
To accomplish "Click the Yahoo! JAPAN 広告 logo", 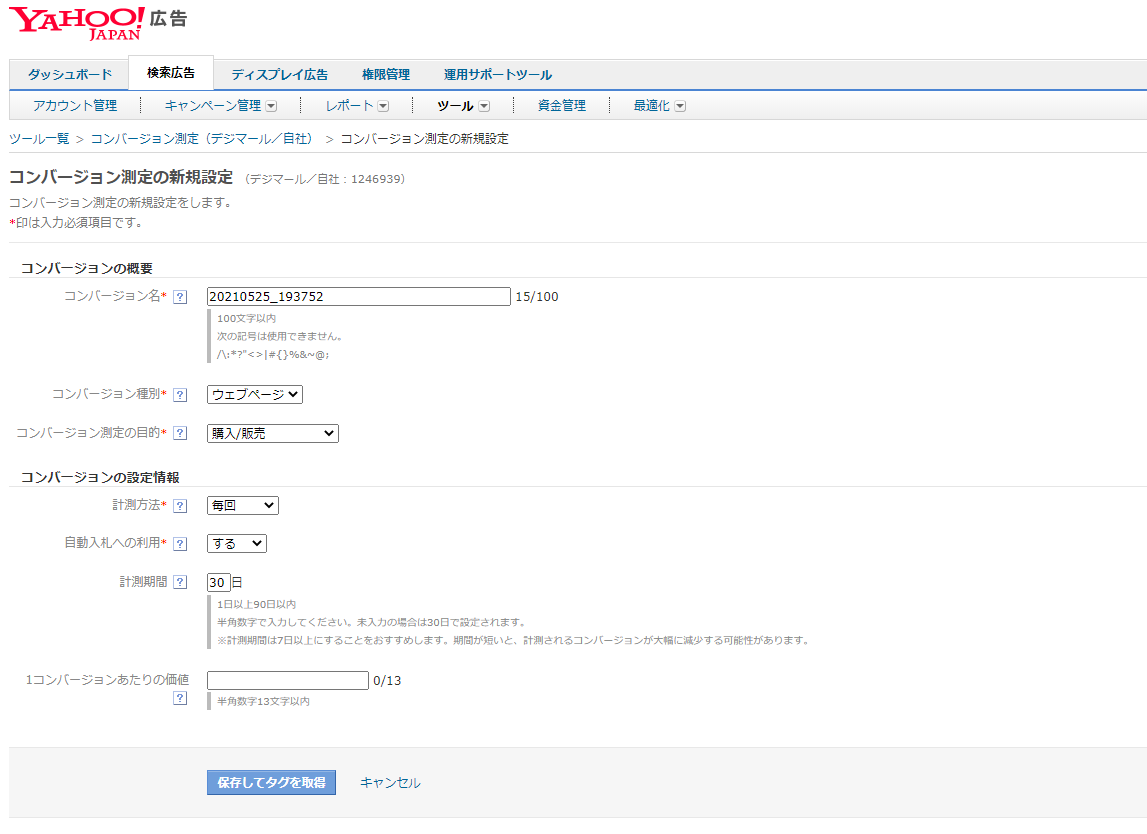I will click(x=98, y=23).
